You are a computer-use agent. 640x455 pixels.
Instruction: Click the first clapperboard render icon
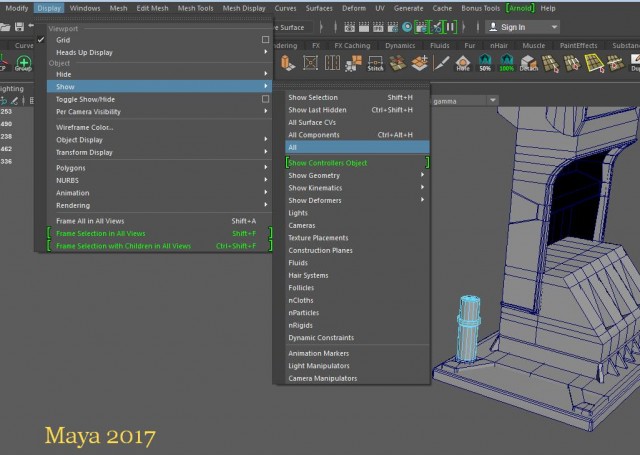349,27
